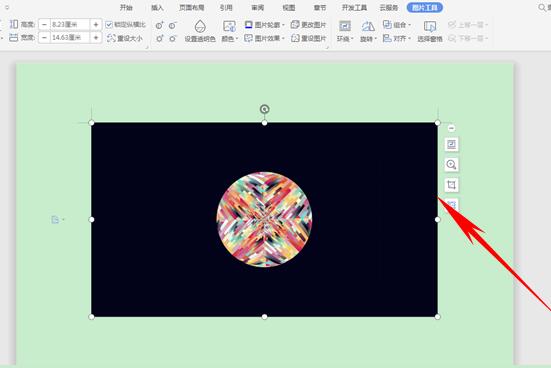Click the 更改图片 change picture button

tap(309, 25)
